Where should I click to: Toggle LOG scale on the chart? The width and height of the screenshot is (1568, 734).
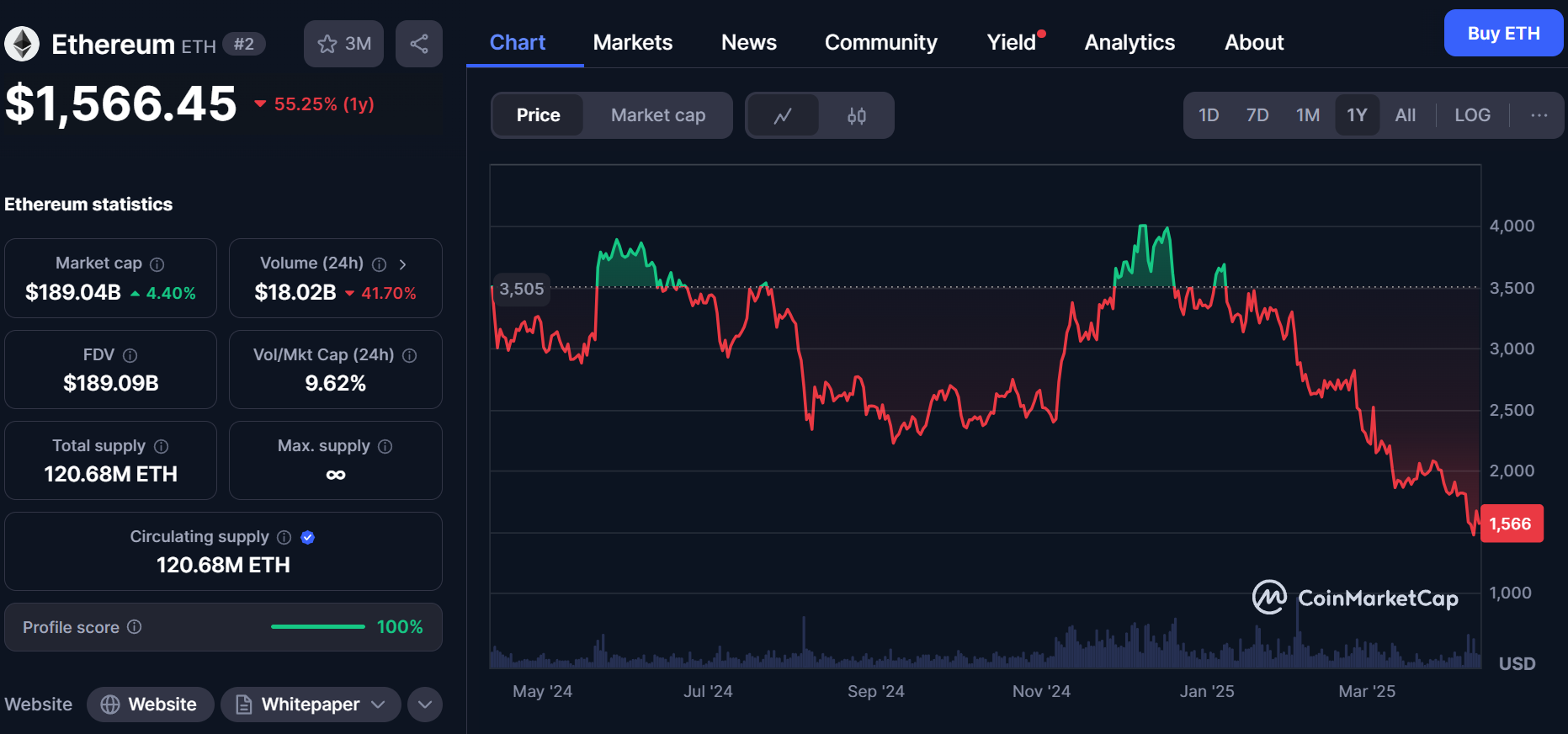1472,115
